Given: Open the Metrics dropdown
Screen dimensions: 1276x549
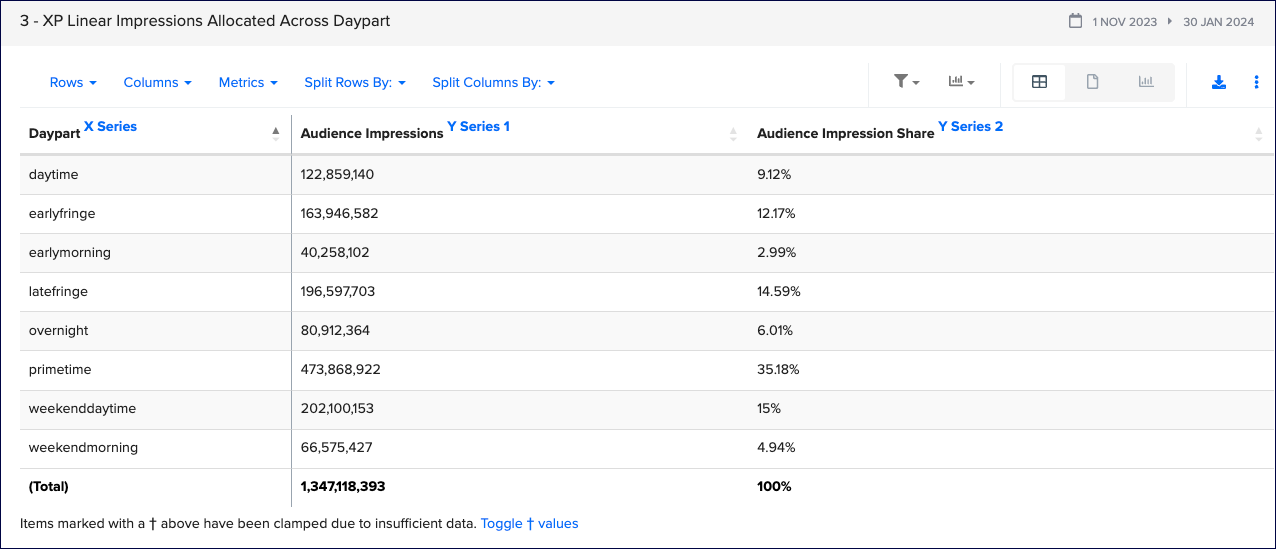Looking at the screenshot, I should [247, 83].
